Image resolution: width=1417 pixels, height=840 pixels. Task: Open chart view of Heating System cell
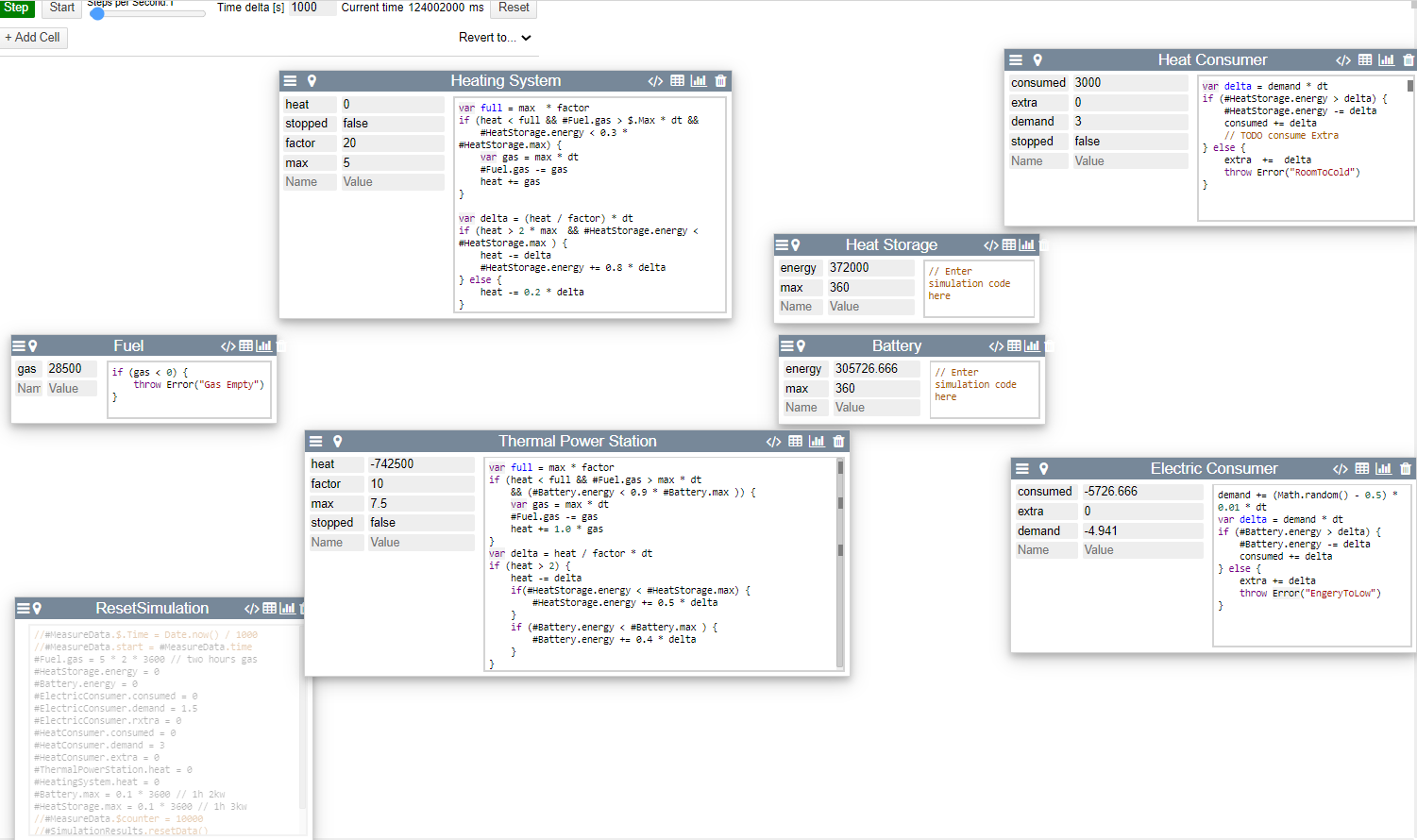click(x=699, y=81)
